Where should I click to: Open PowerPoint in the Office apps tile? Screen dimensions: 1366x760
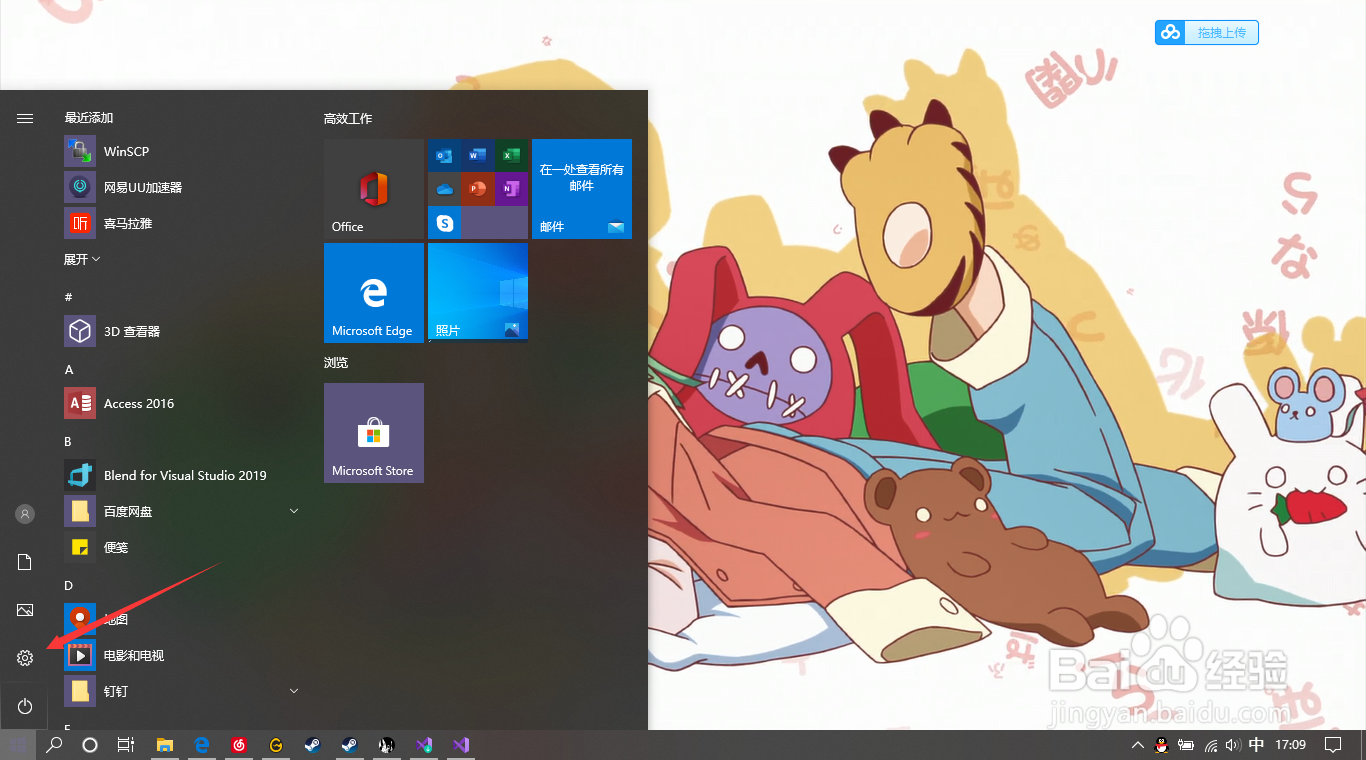478,188
